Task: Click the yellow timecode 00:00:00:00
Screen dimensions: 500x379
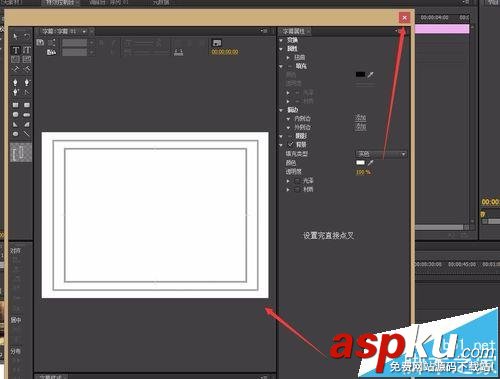Action: click(x=225, y=52)
